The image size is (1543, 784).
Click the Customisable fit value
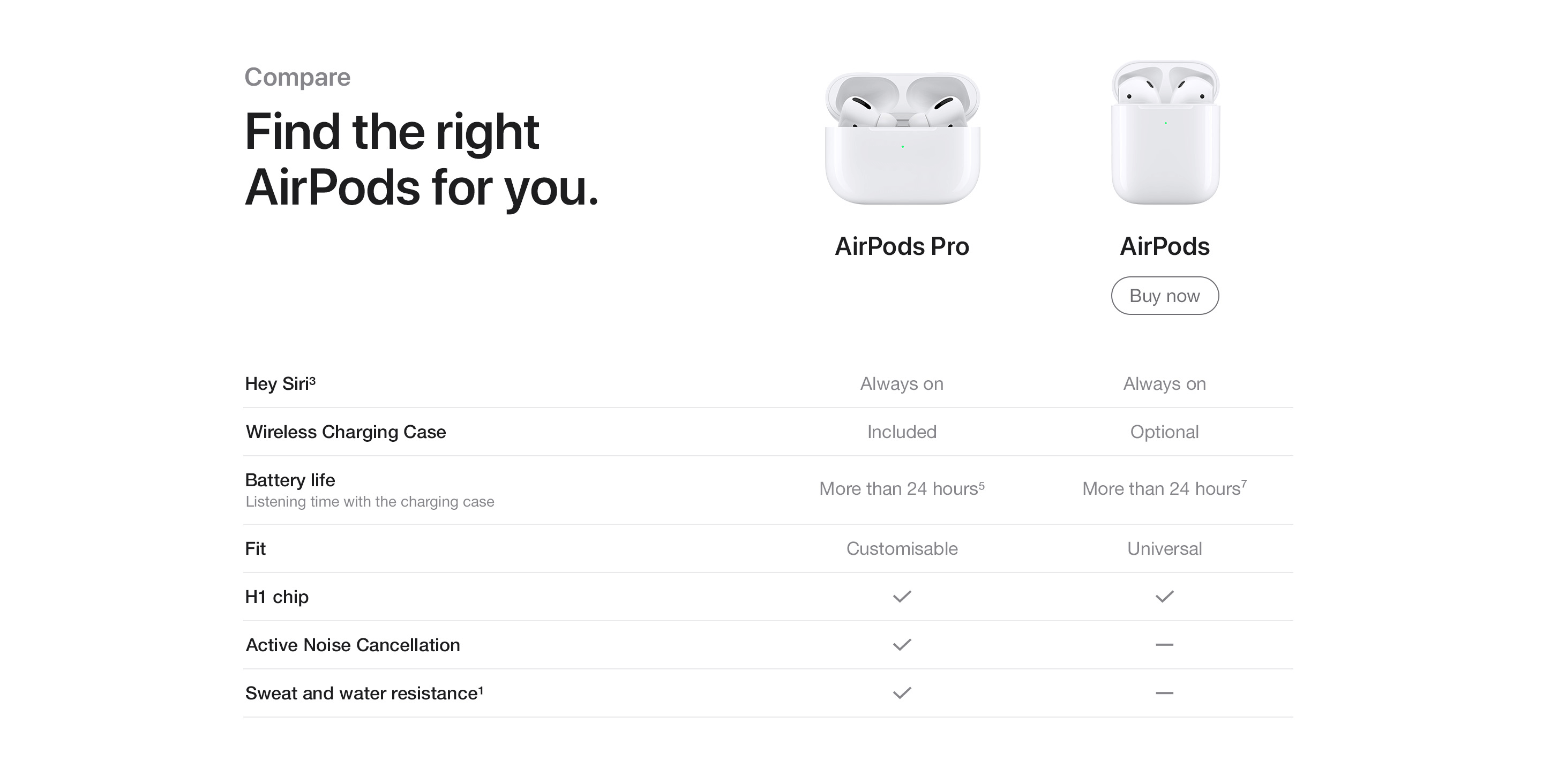(902, 548)
